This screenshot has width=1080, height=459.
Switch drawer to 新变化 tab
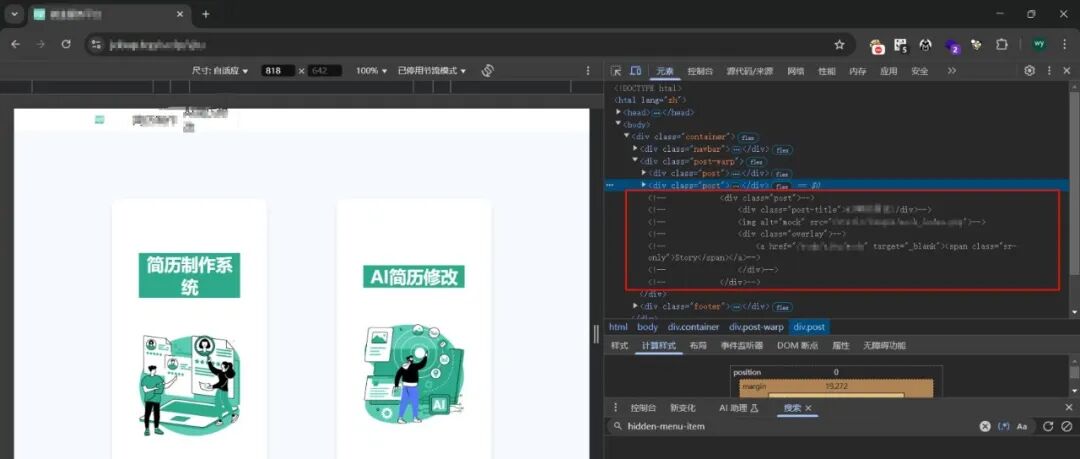coord(683,408)
